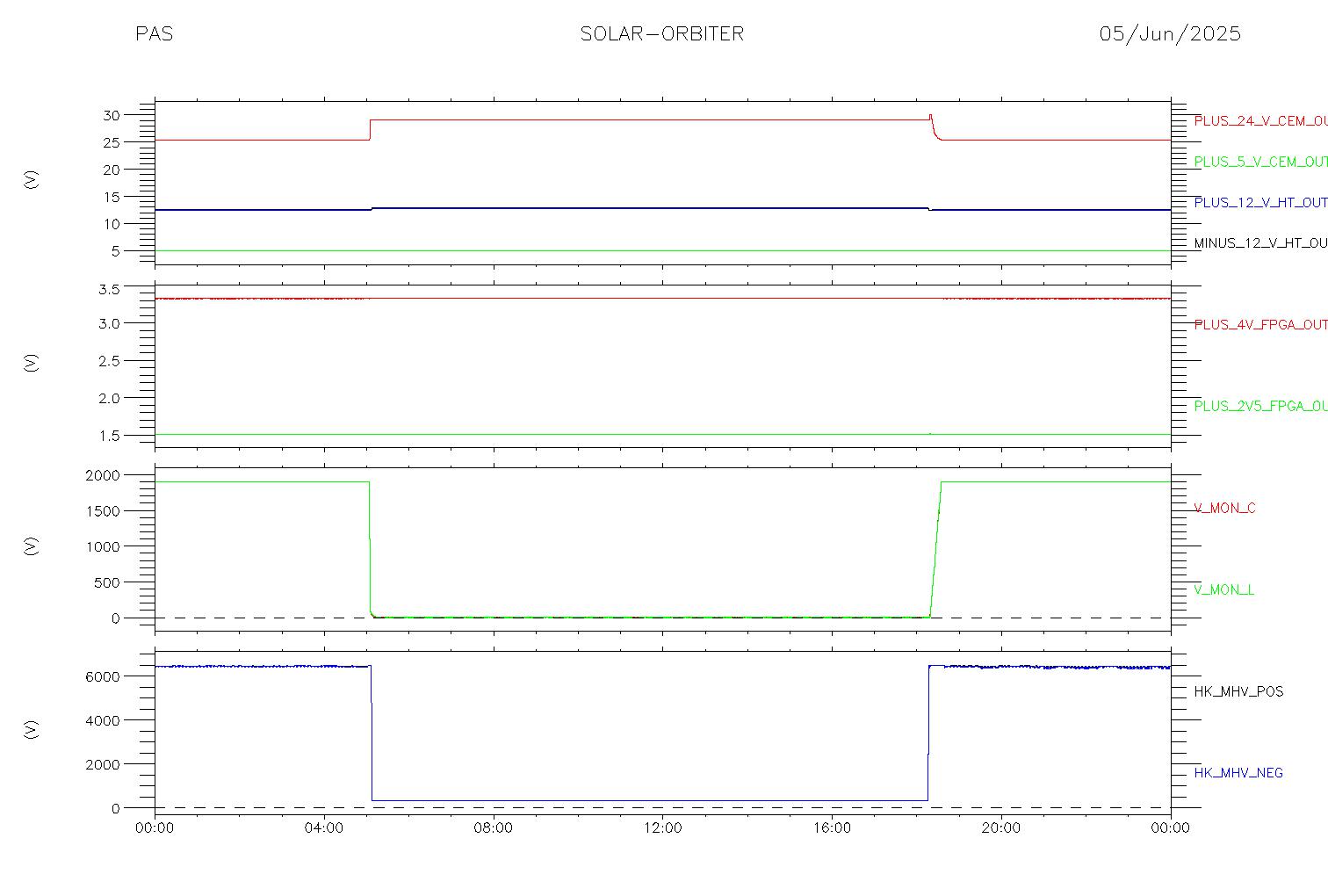Viewport: 1328px width, 896px height.
Task: Click the 16:00 time axis label
Action: click(x=832, y=827)
